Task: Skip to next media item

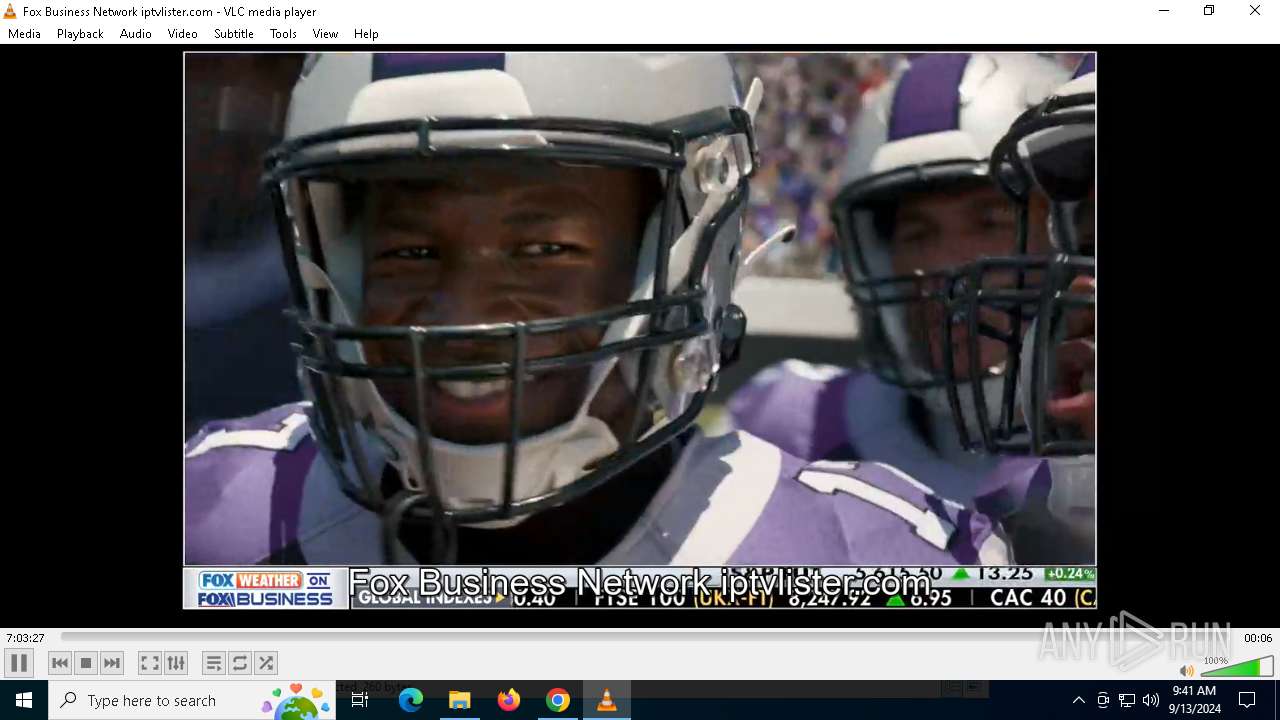Action: pyautogui.click(x=112, y=663)
